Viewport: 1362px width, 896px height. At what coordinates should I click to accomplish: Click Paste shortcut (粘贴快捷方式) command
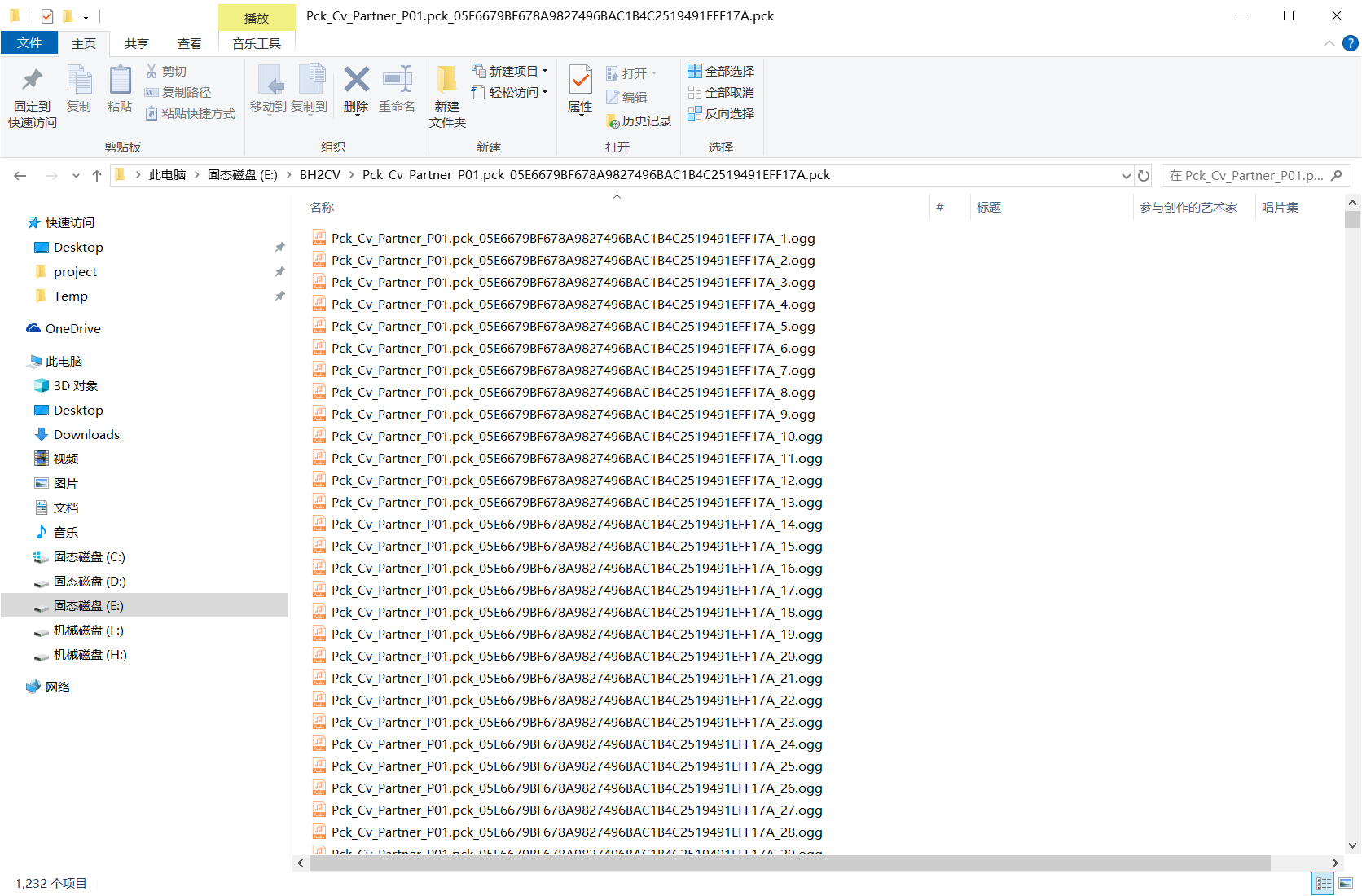click(x=190, y=113)
